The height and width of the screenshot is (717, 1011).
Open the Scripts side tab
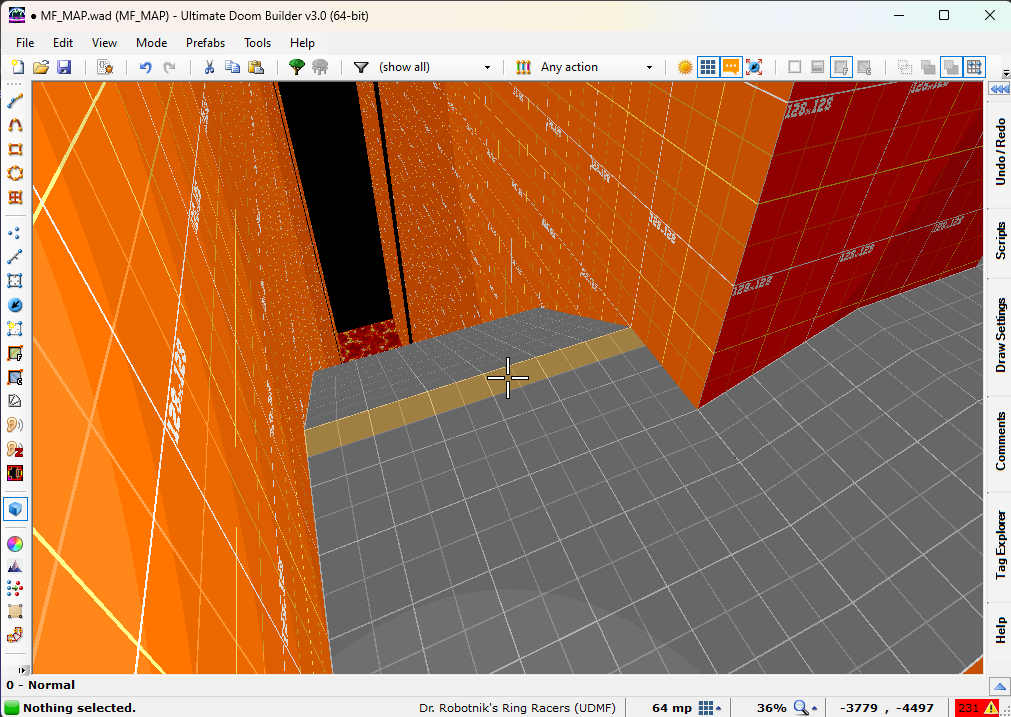1000,241
